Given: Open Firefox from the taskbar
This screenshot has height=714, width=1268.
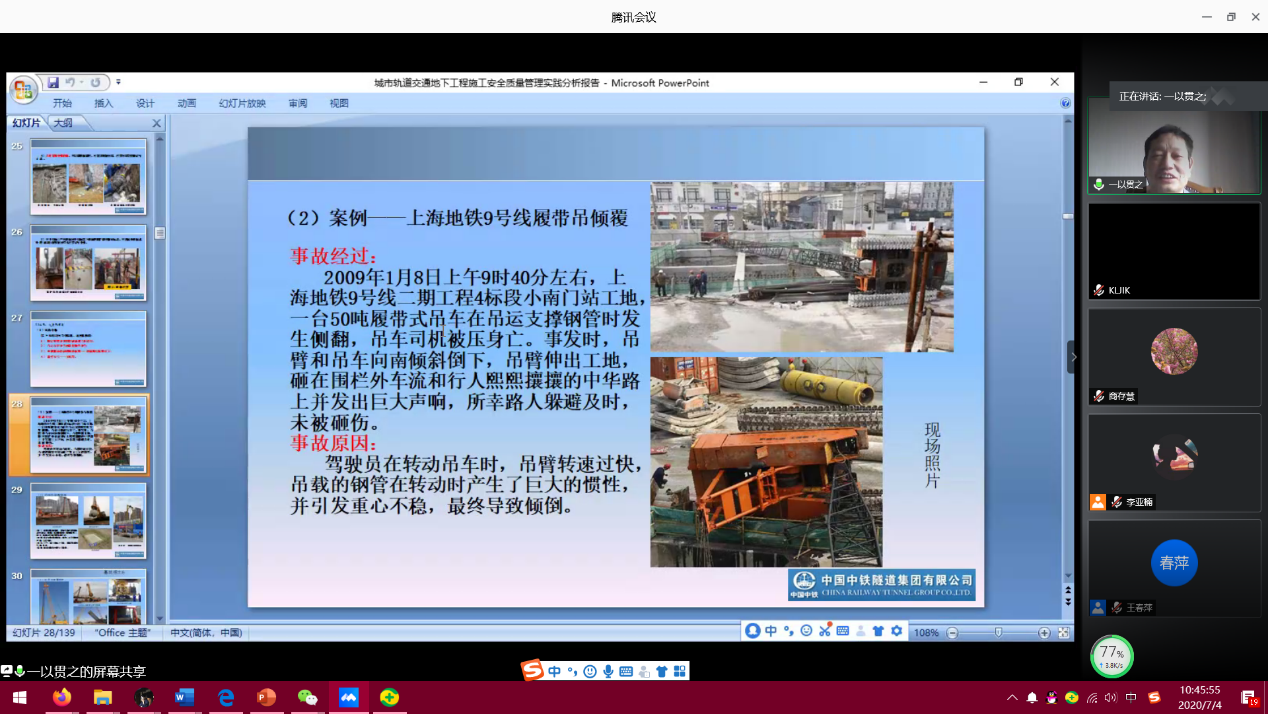Looking at the screenshot, I should point(62,697).
